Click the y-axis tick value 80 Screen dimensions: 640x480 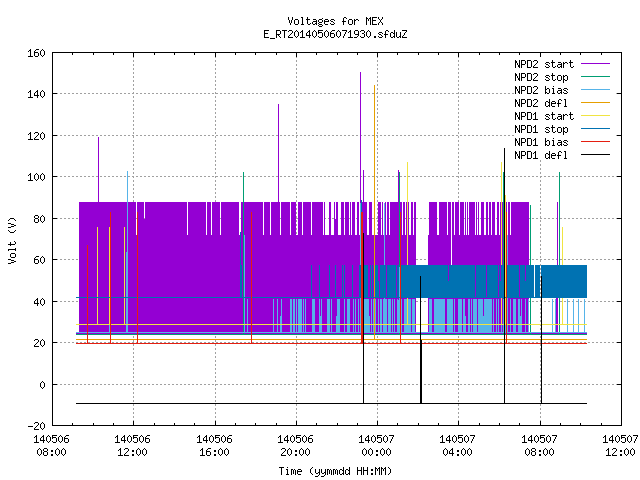pyautogui.click(x=39, y=219)
